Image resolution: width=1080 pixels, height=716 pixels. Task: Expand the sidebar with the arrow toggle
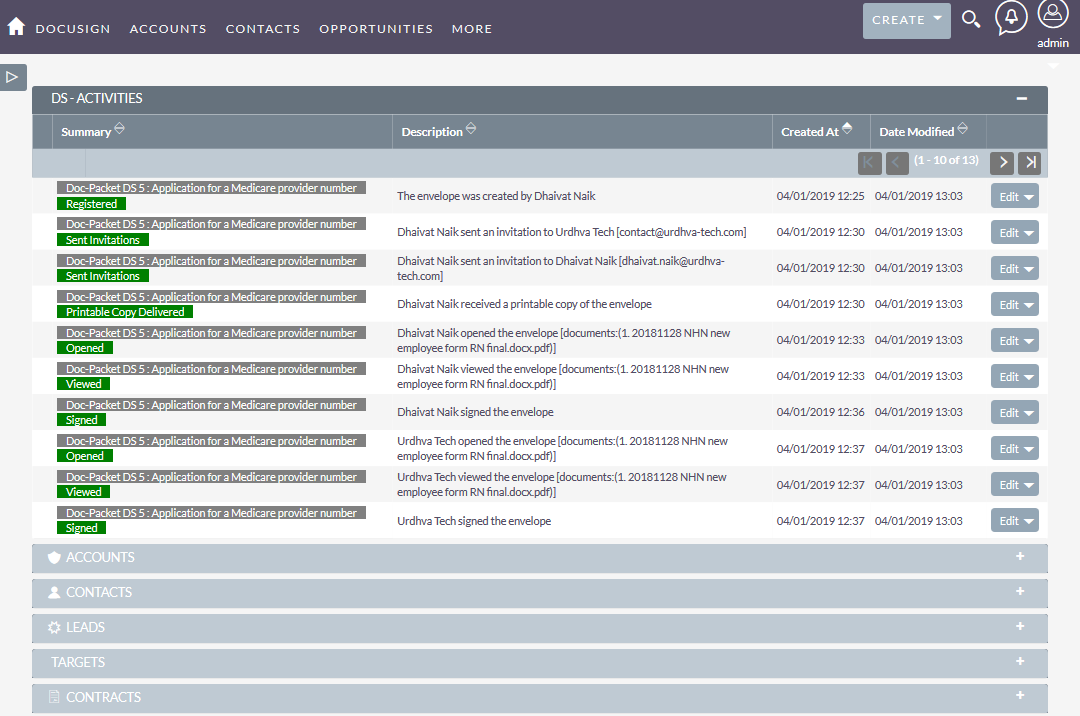12,77
